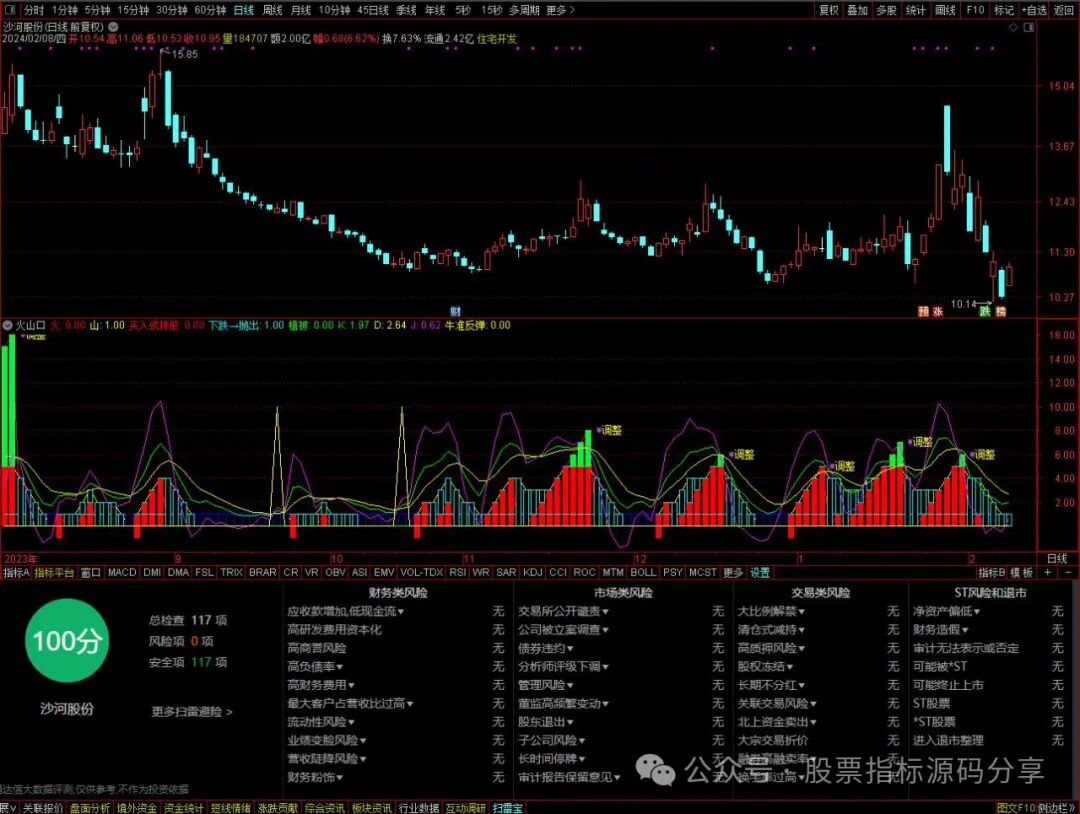Click the minus zoom button near 模板

click(x=1068, y=572)
